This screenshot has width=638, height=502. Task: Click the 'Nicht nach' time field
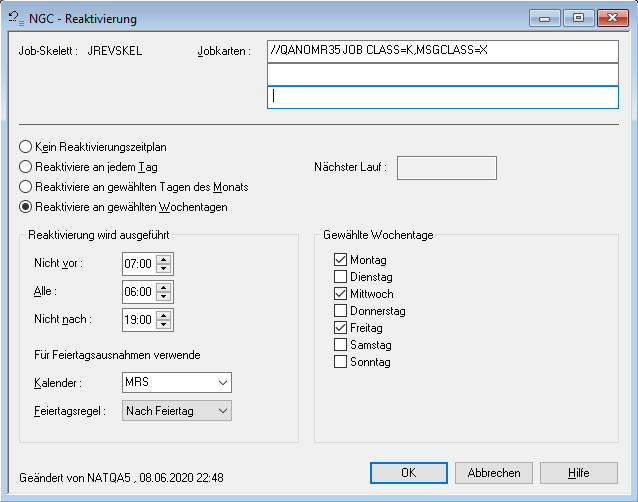(x=138, y=320)
